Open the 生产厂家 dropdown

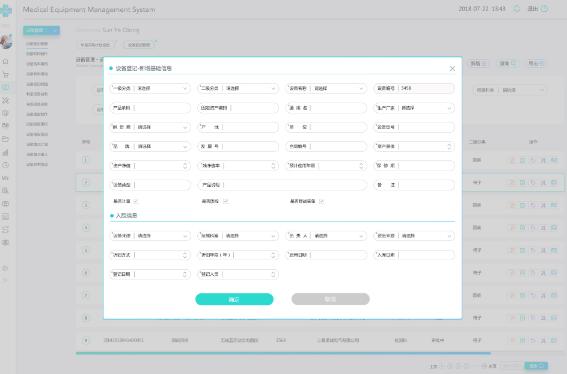pyautogui.click(x=414, y=108)
